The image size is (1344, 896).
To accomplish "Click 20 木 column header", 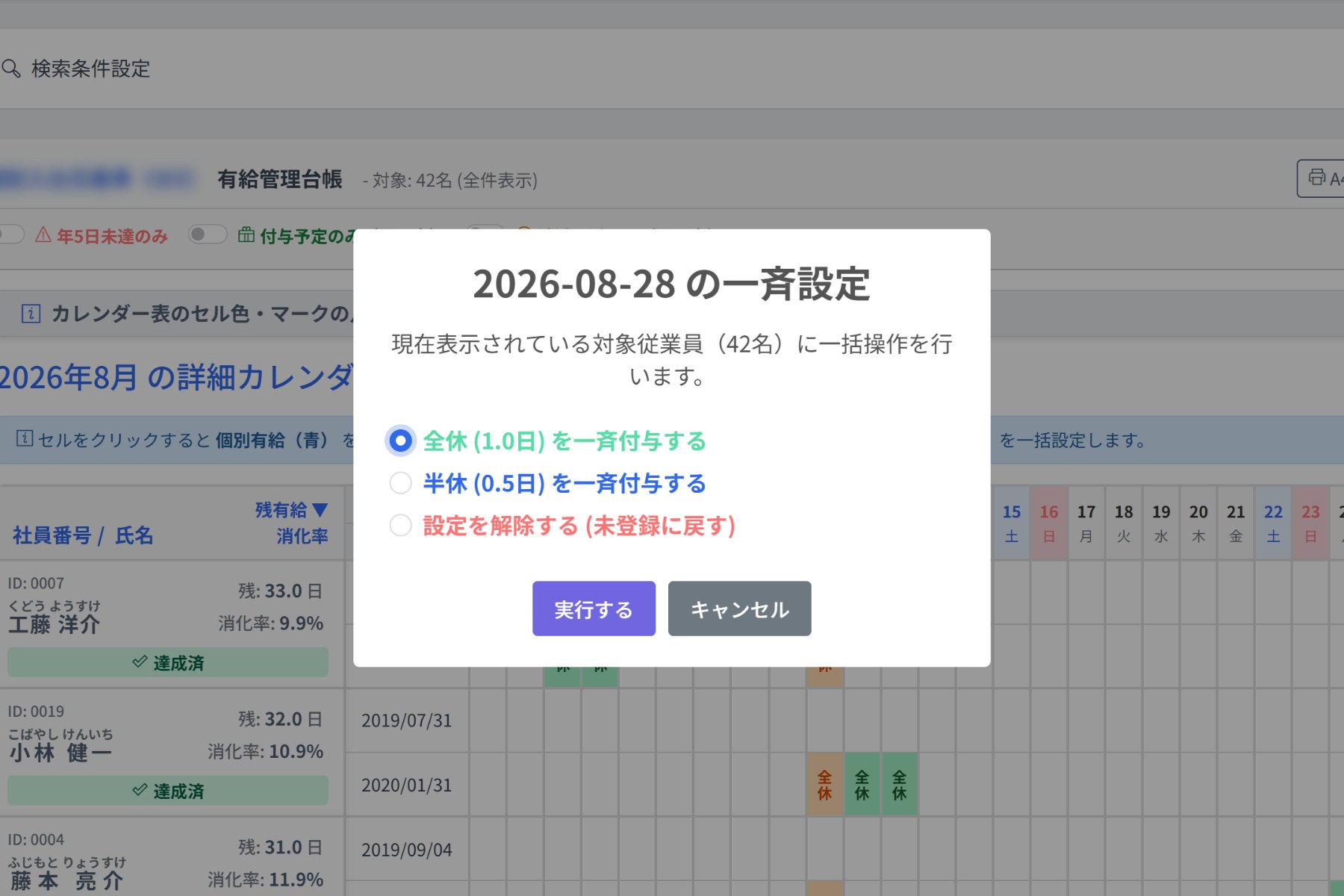I will tap(1198, 523).
